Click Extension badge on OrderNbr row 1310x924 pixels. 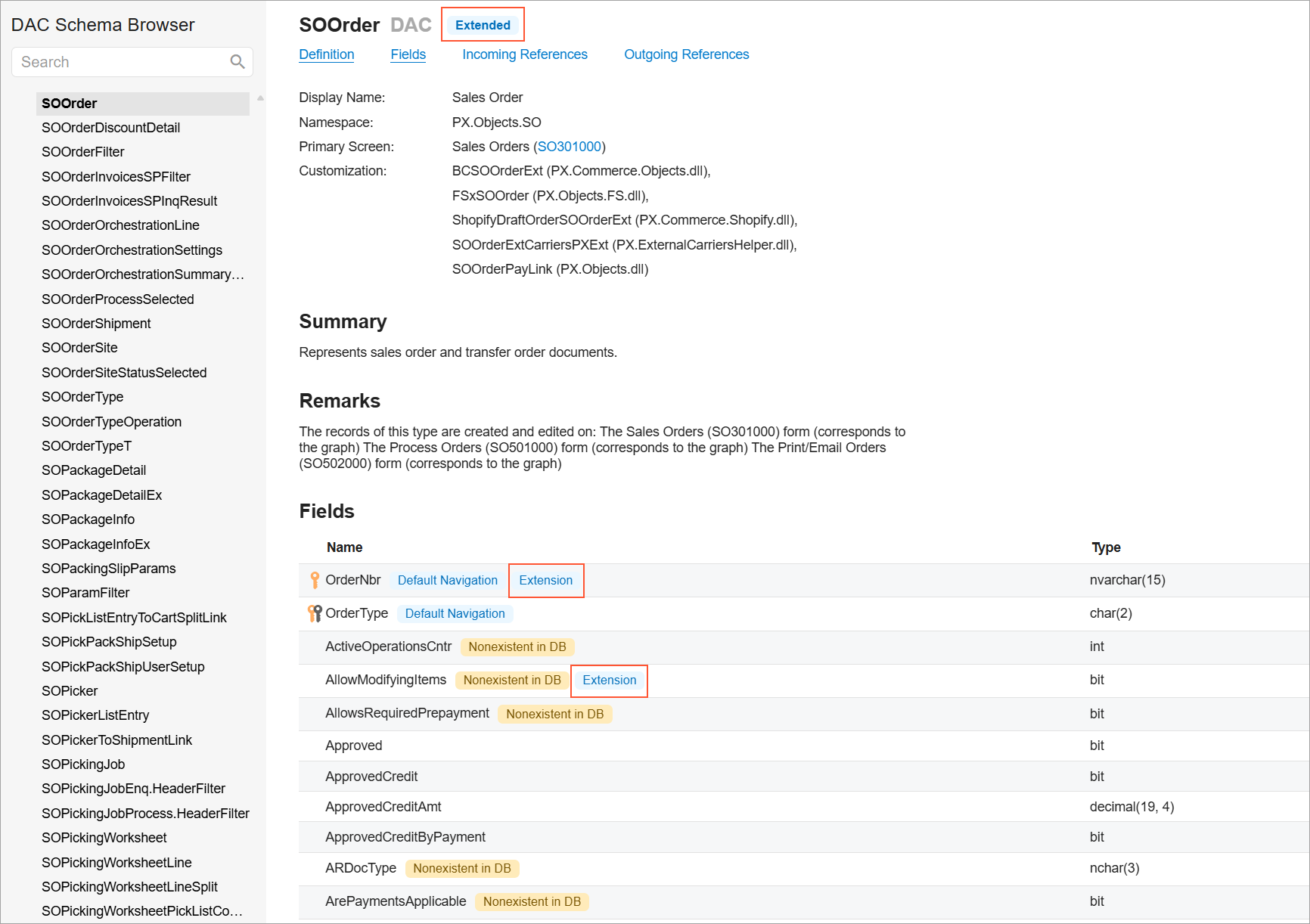[x=546, y=580]
